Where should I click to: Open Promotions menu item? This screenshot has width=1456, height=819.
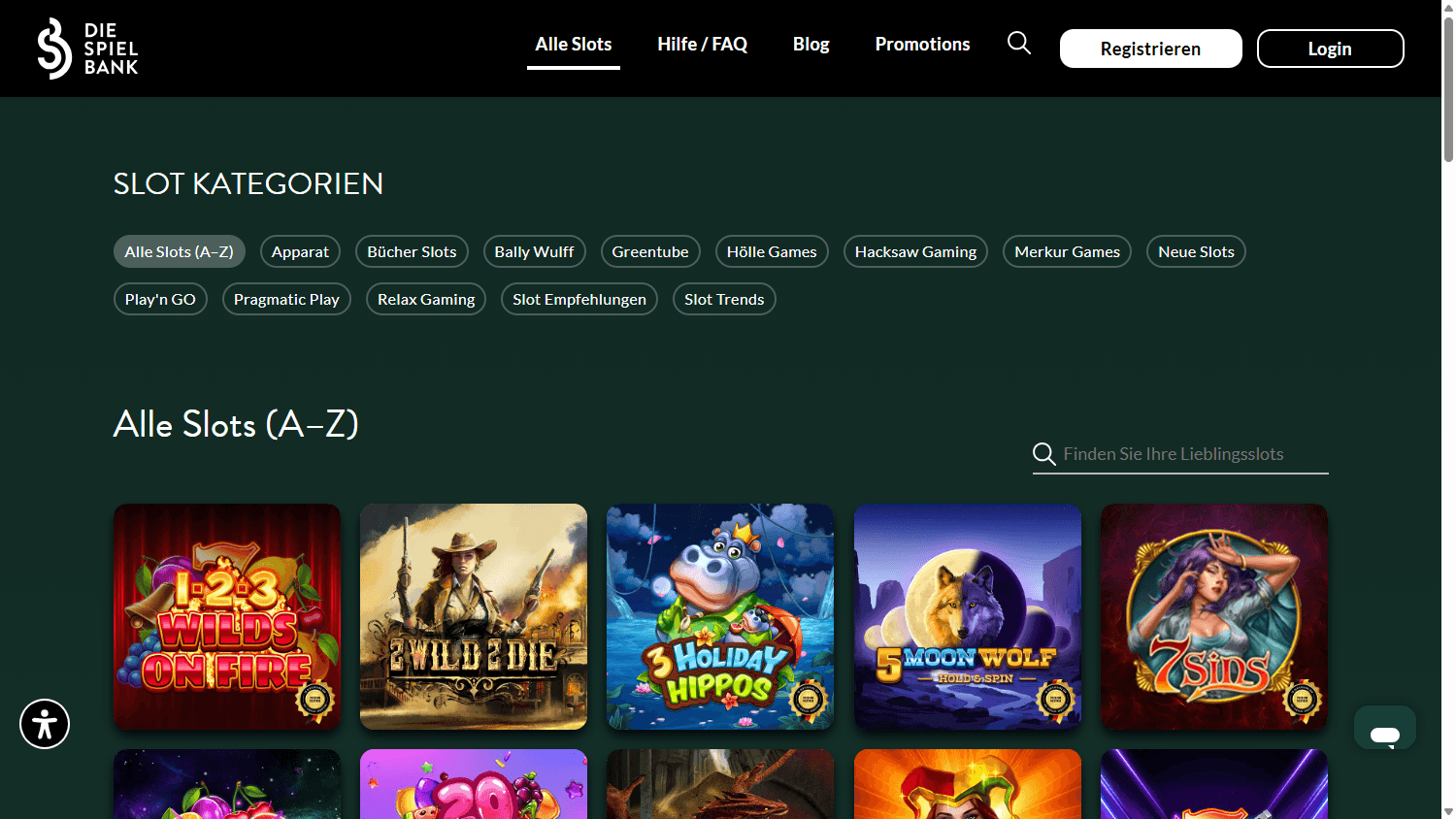[922, 45]
